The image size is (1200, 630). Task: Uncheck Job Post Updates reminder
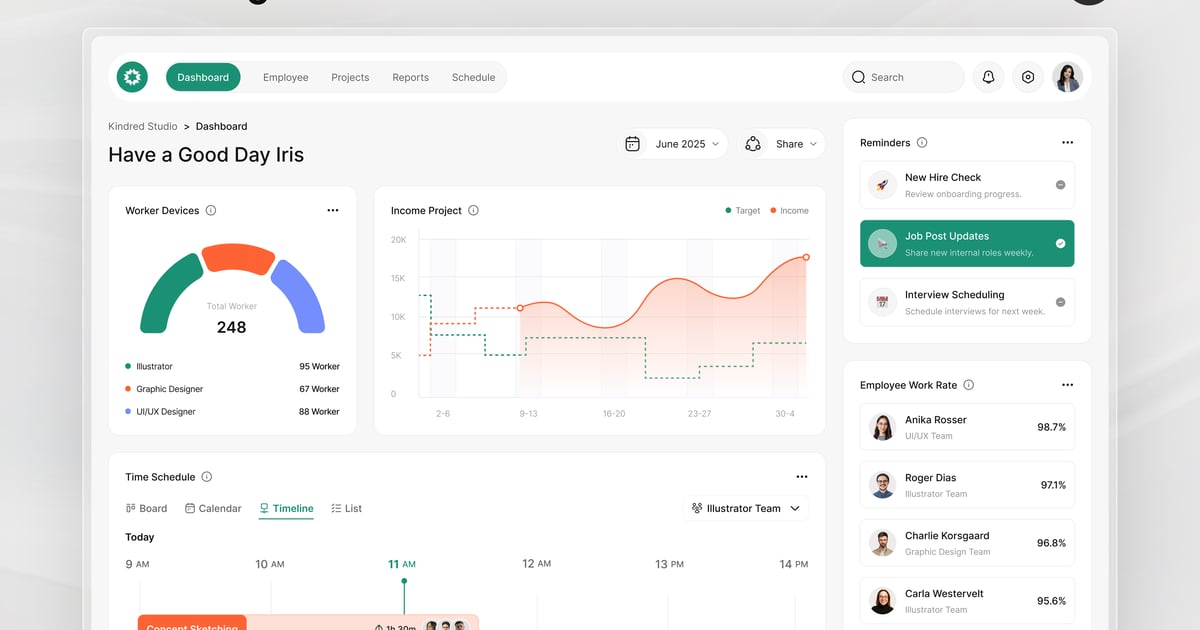click(1060, 243)
